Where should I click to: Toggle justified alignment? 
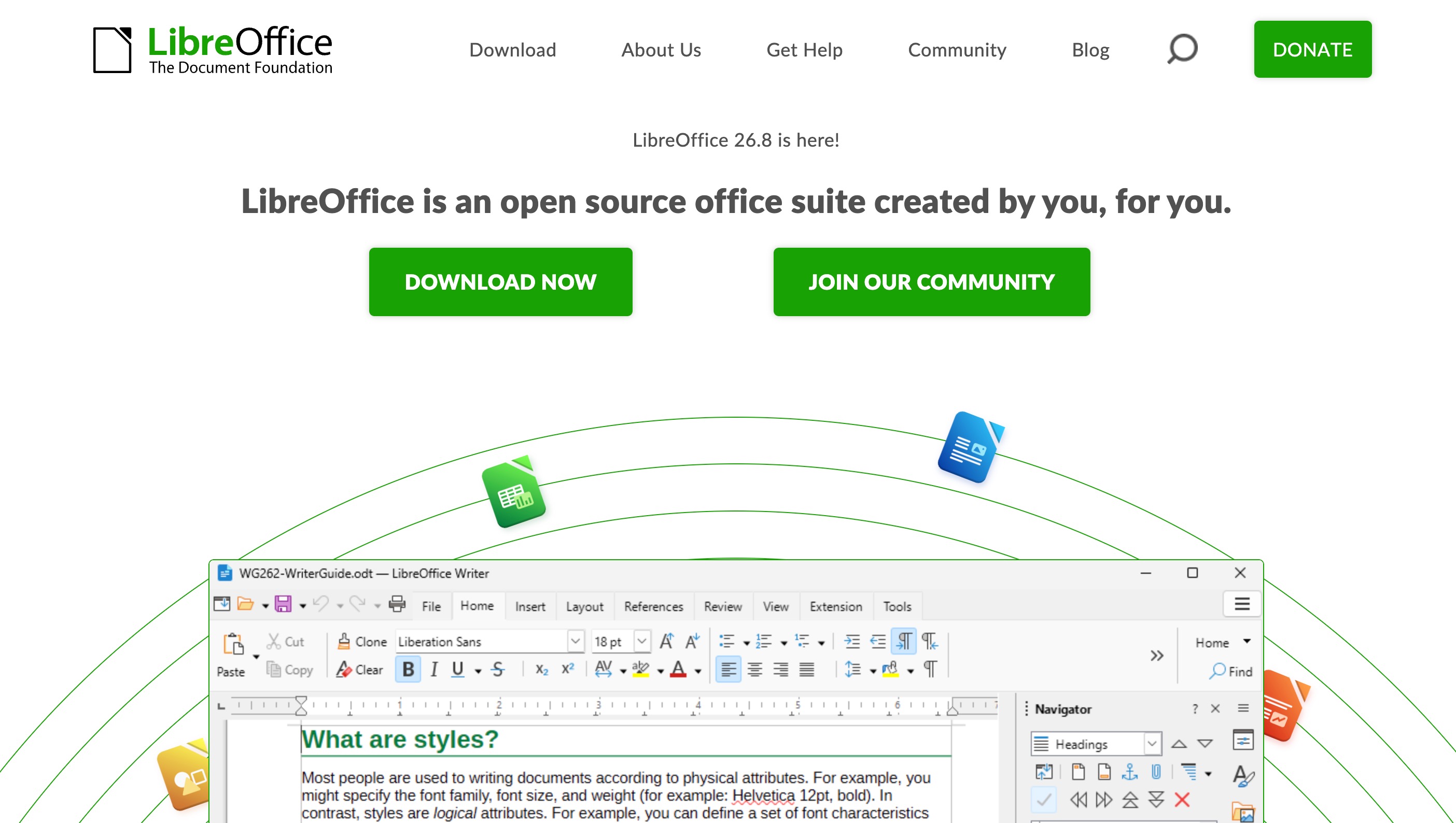coord(806,670)
